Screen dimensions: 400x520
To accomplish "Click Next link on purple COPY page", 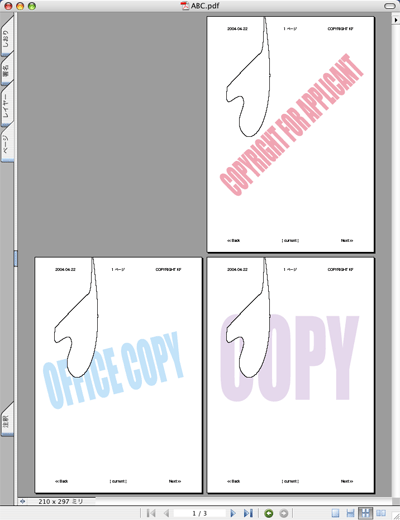I will [347, 481].
